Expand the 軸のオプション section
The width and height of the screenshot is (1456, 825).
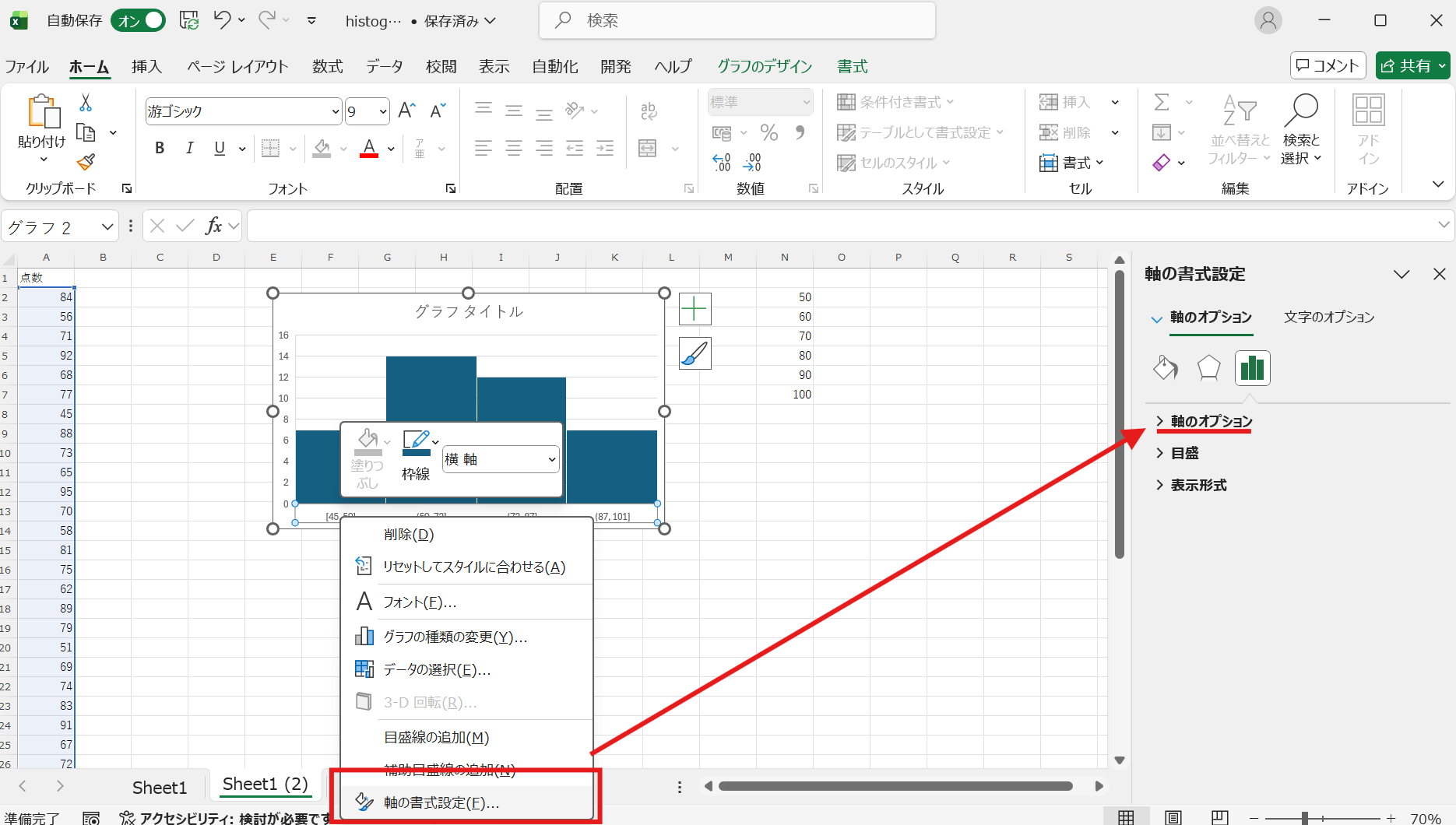click(1211, 421)
